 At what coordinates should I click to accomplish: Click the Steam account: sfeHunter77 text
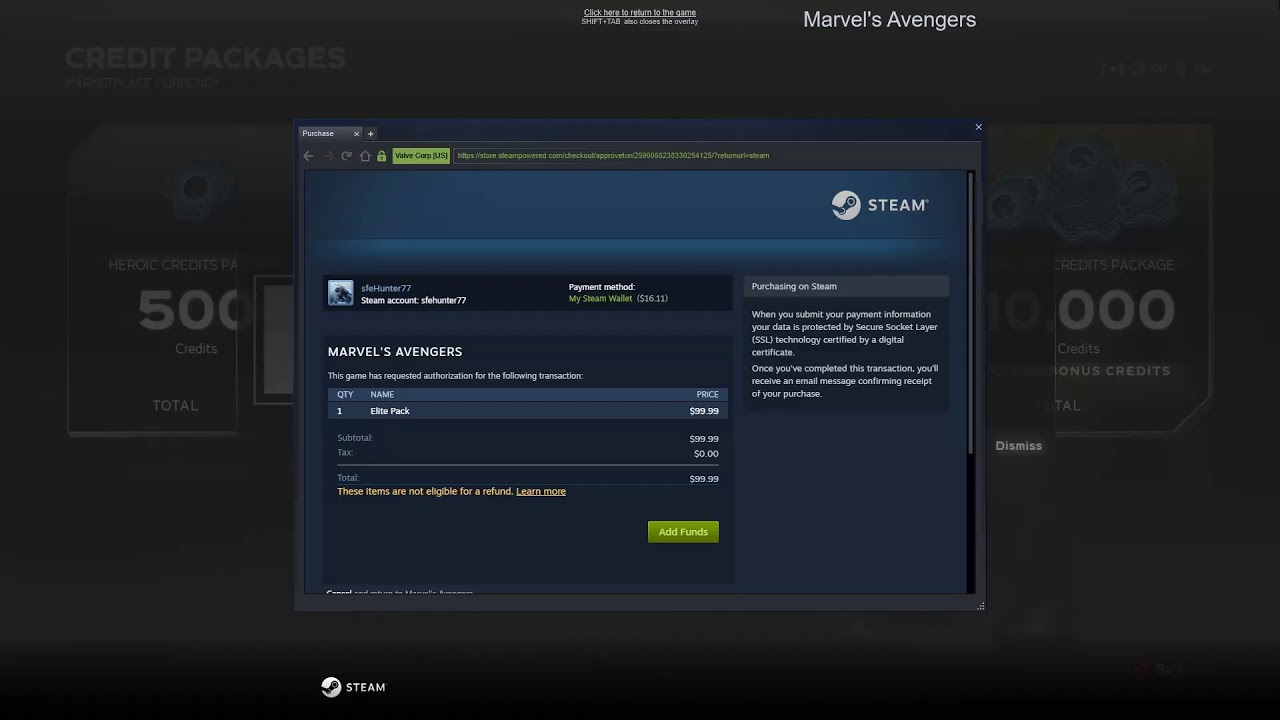coord(413,300)
